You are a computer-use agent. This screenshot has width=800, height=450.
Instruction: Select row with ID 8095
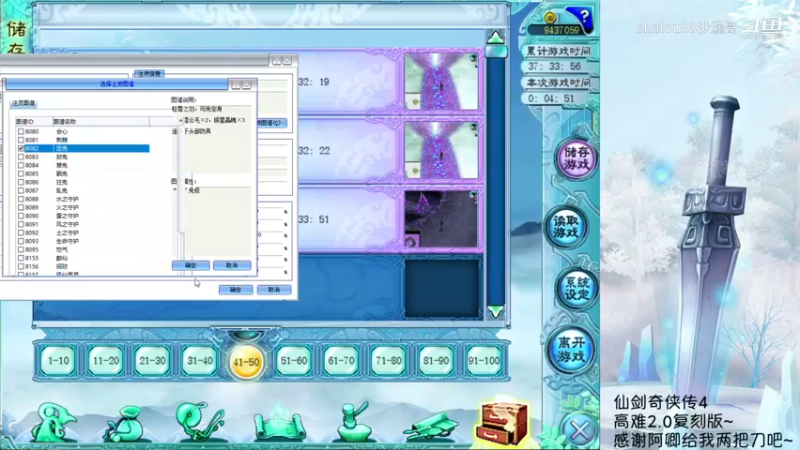[83, 249]
